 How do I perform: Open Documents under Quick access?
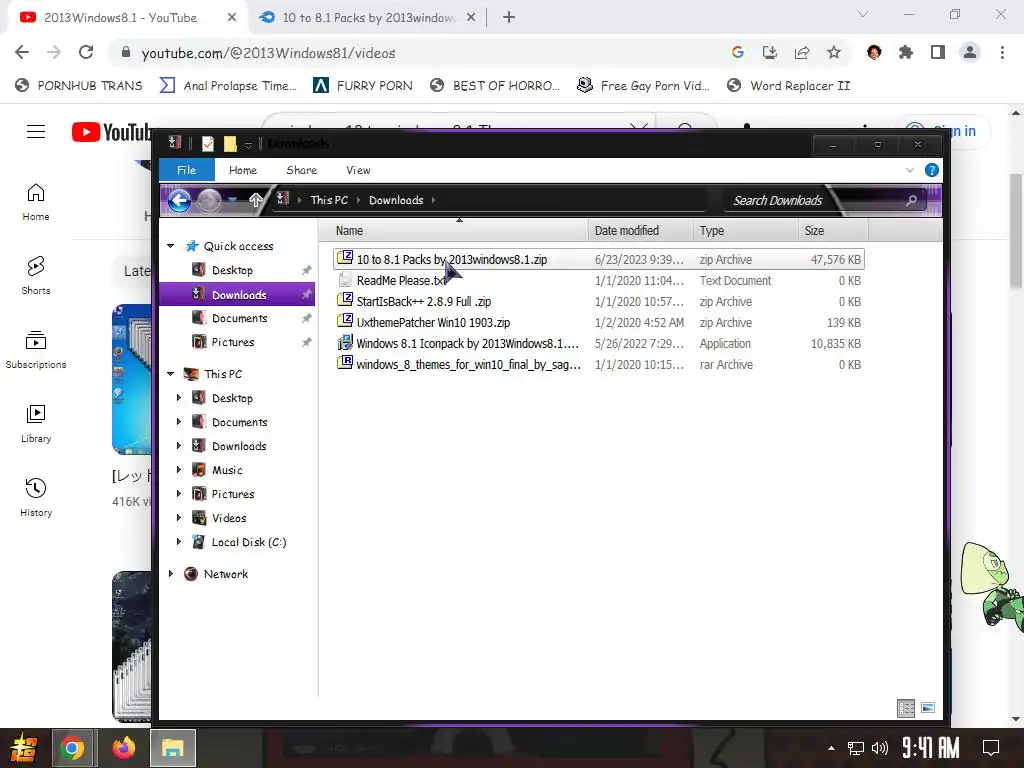pos(239,318)
